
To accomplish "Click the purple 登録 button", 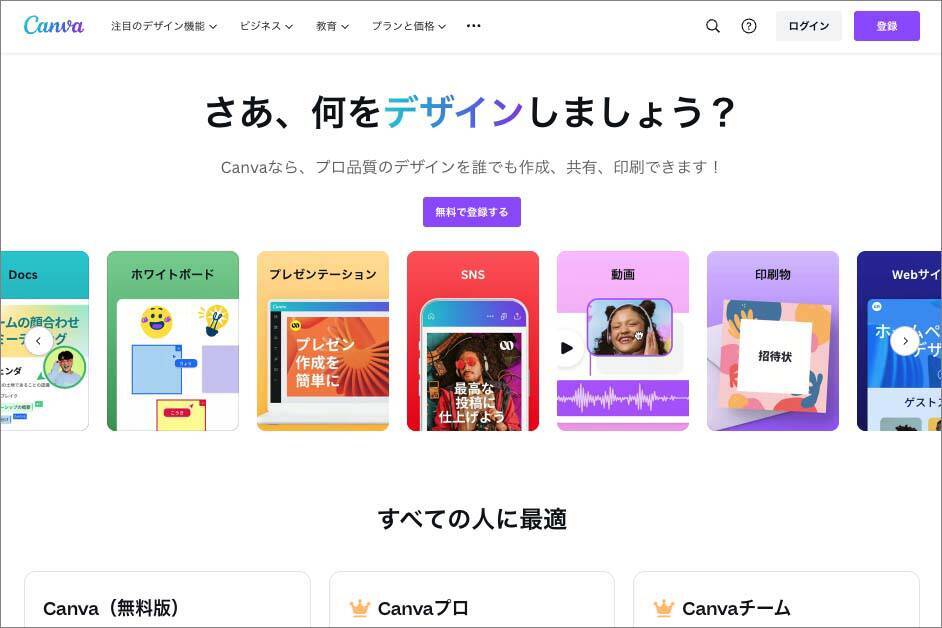I will coord(887,26).
